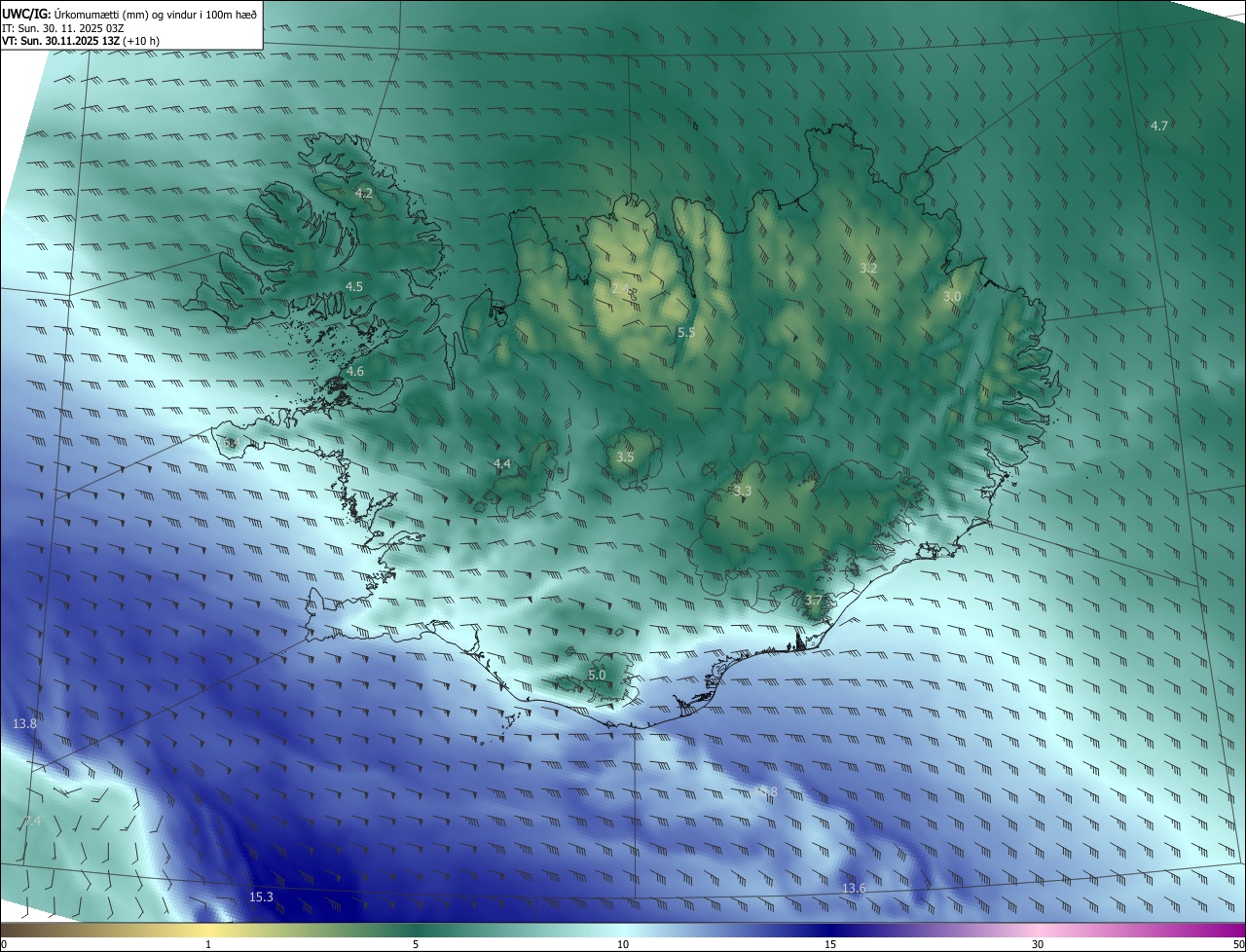The width and height of the screenshot is (1246, 952).
Task: Click the value label 3.5 on the glacier
Action: point(626,457)
